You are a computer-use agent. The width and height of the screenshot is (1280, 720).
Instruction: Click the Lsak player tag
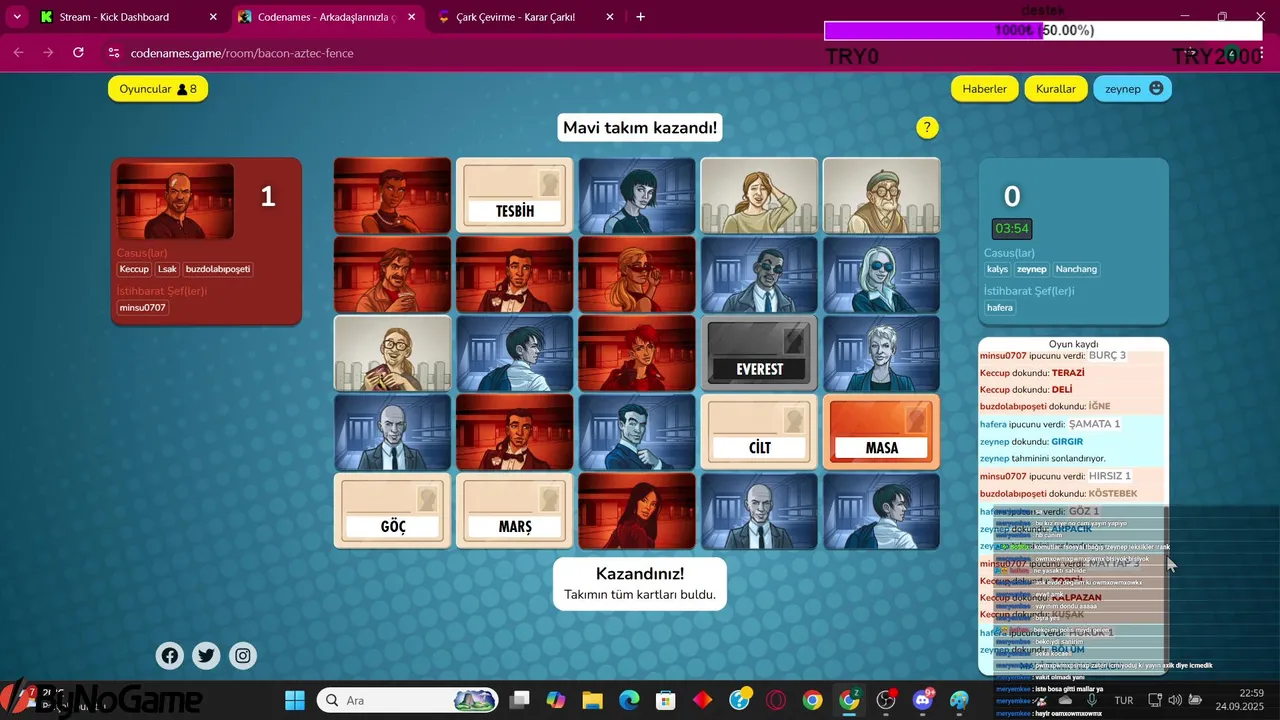pyautogui.click(x=167, y=269)
